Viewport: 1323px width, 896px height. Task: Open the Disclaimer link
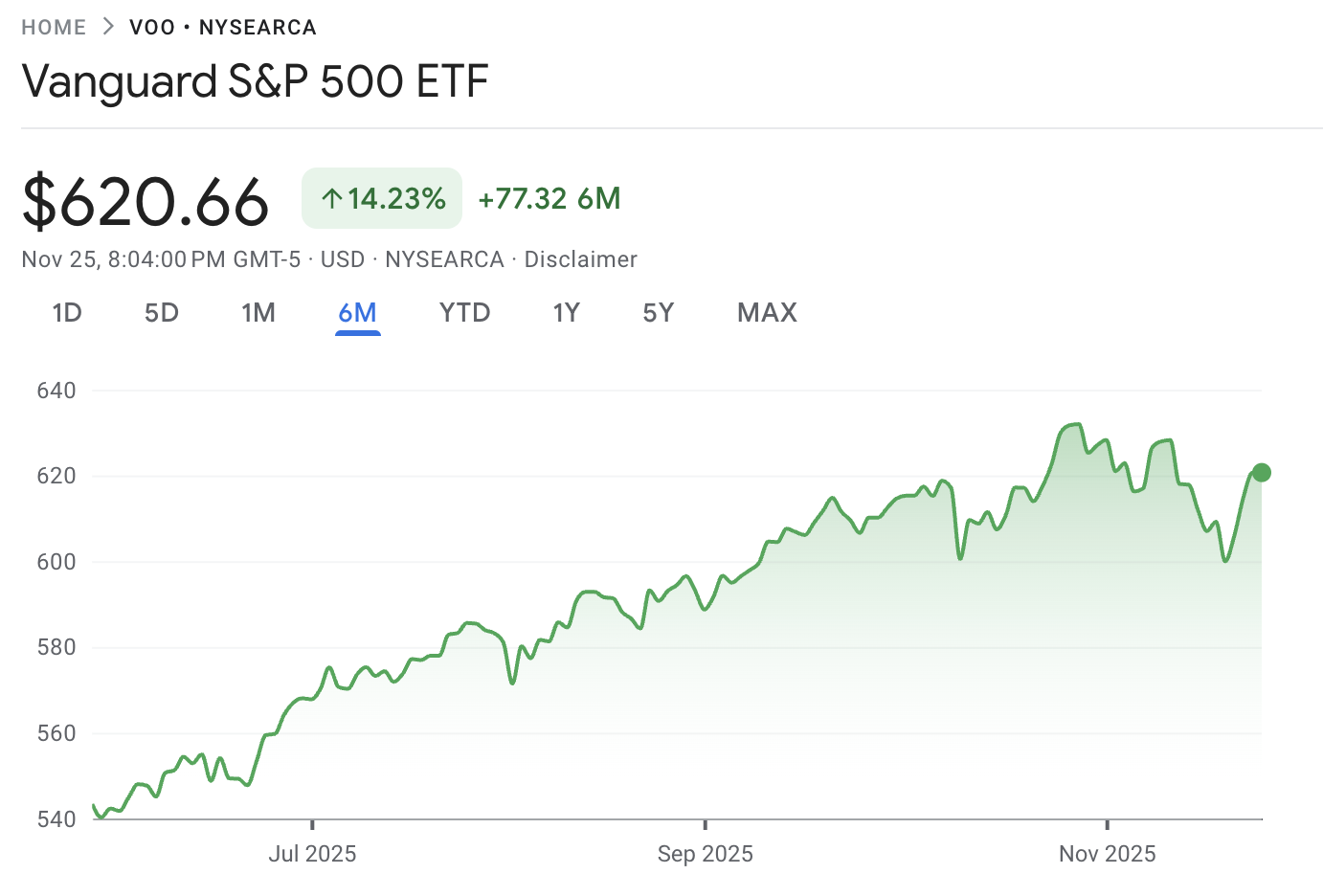[x=580, y=259]
